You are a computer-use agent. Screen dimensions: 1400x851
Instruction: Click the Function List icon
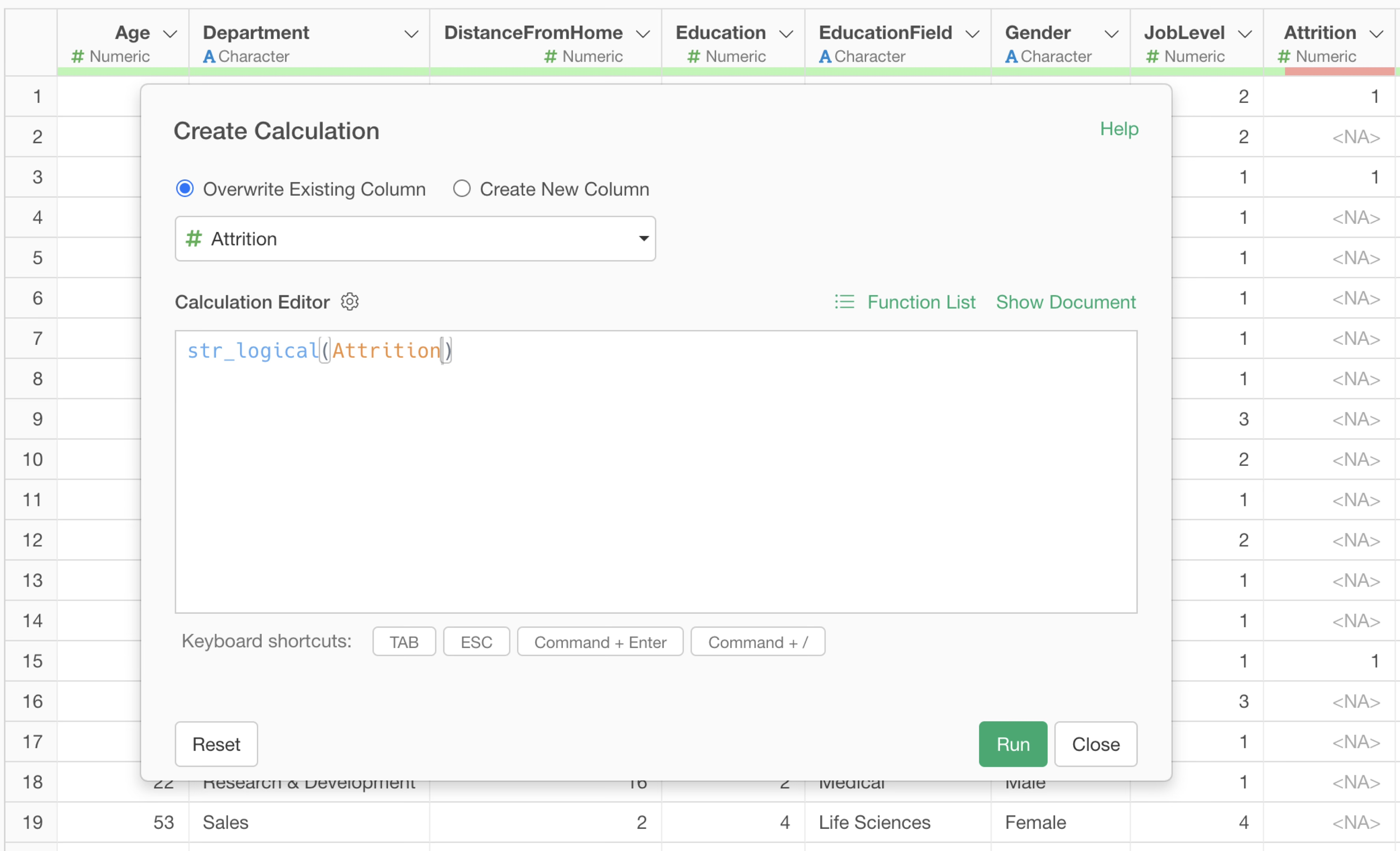[x=844, y=302]
